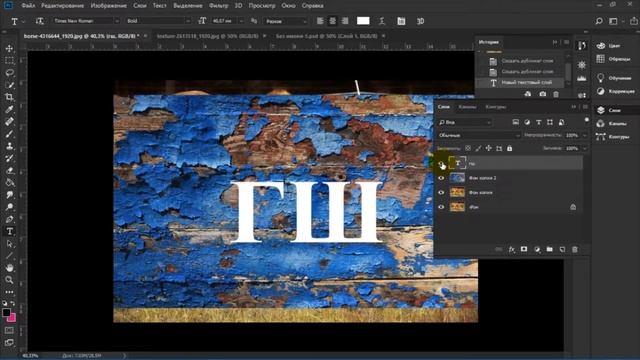Select the Clone Stamp tool
Viewport: 640px width, 360px height.
pyautogui.click(x=9, y=146)
